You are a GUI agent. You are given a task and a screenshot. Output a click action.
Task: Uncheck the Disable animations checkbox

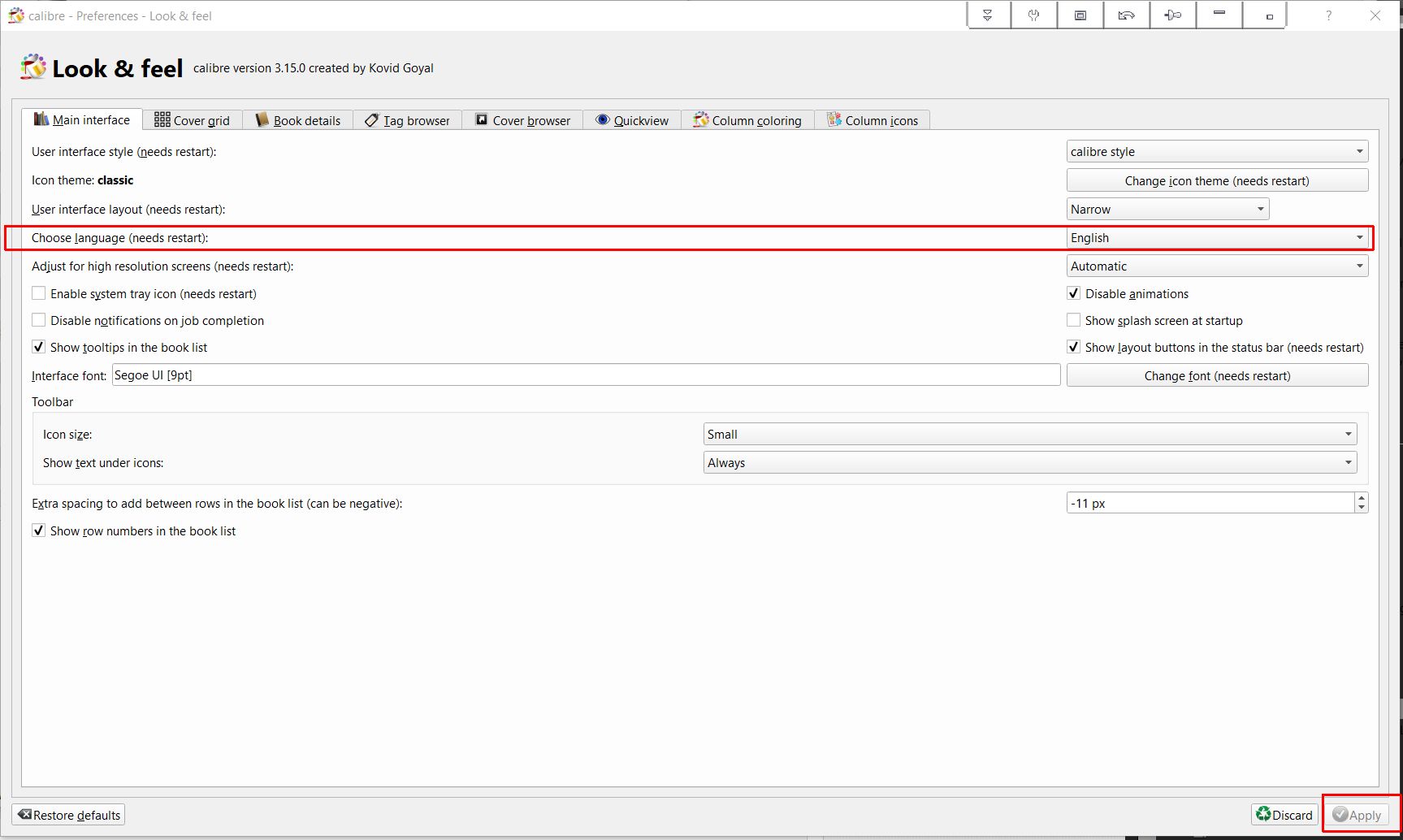pos(1073,293)
